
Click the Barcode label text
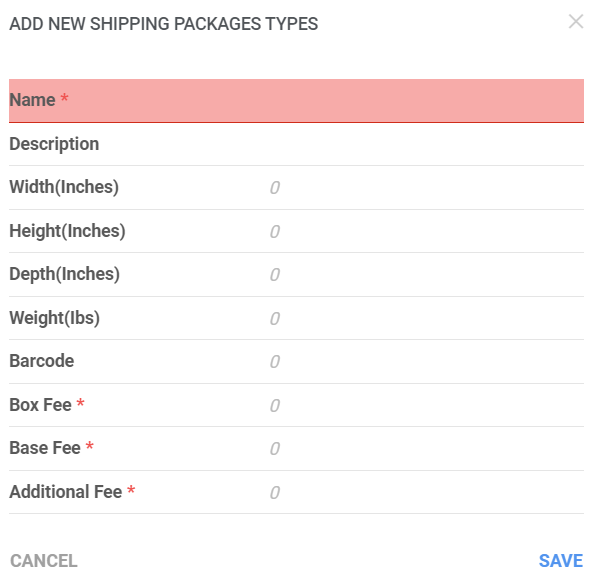pos(42,361)
